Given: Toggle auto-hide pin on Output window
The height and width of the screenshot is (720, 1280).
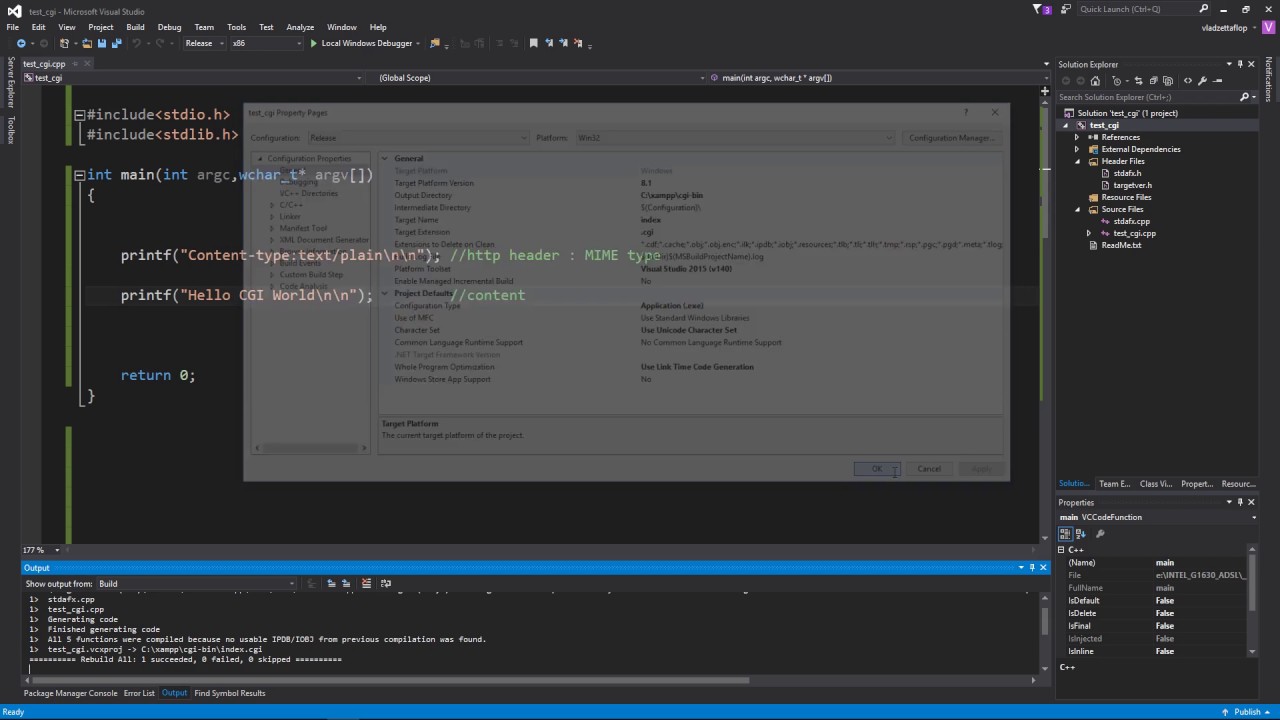Looking at the screenshot, I should (1032, 567).
